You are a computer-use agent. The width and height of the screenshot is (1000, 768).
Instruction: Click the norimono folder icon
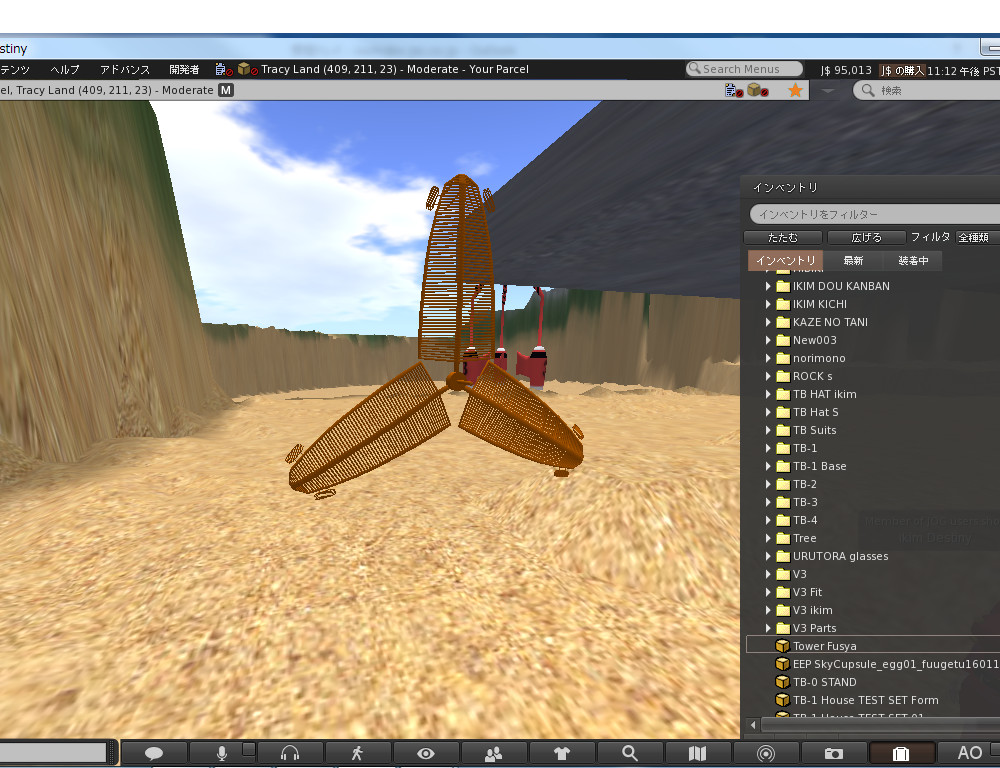click(783, 358)
